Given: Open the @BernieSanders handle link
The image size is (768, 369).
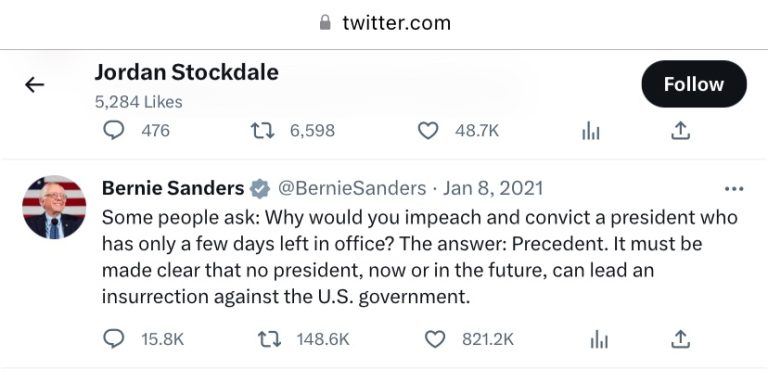Looking at the screenshot, I should [352, 188].
